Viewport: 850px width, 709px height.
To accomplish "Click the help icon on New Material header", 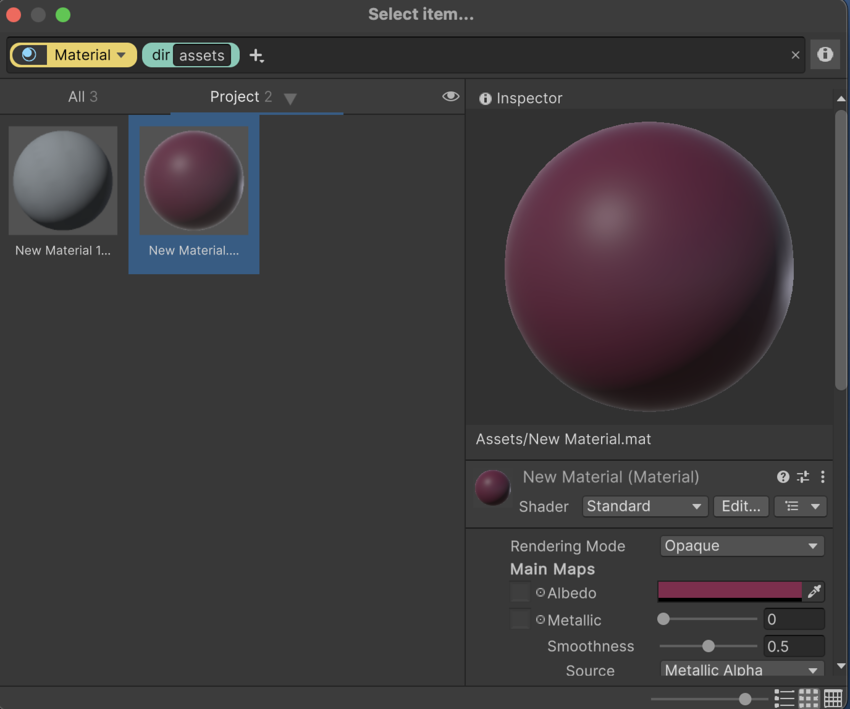I will coord(782,477).
